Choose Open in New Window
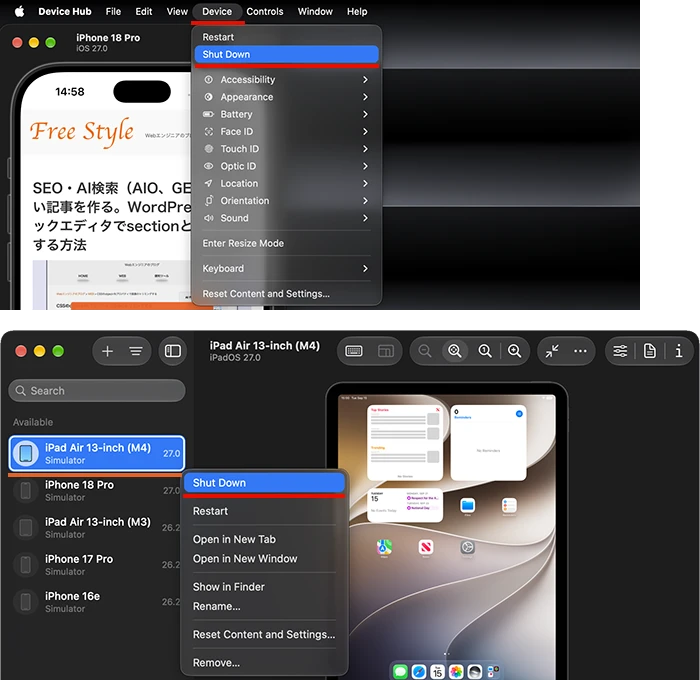This screenshot has height=680, width=700. tap(264, 559)
